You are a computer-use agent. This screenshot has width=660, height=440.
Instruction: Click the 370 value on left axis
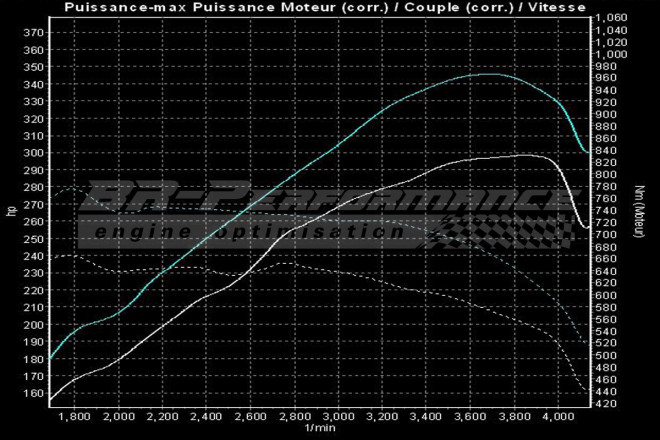point(32,32)
